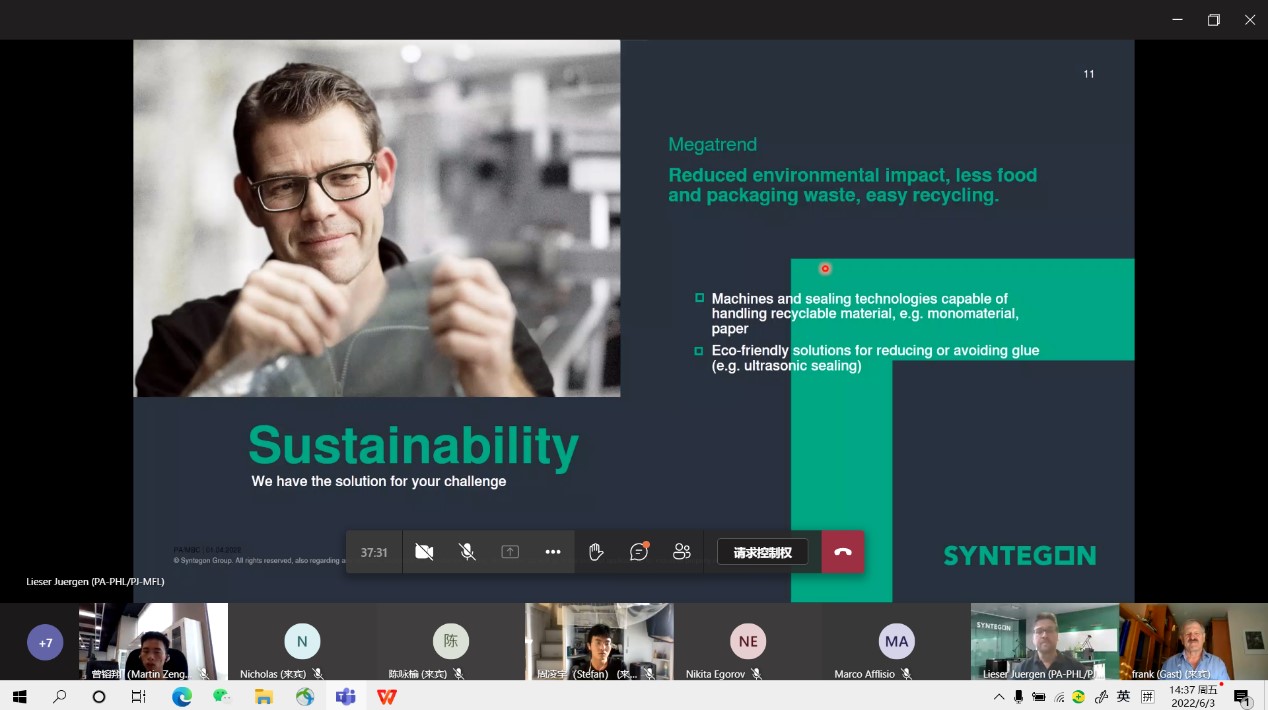
Task: Select the Nikita Egorov participant tile
Action: point(747,641)
